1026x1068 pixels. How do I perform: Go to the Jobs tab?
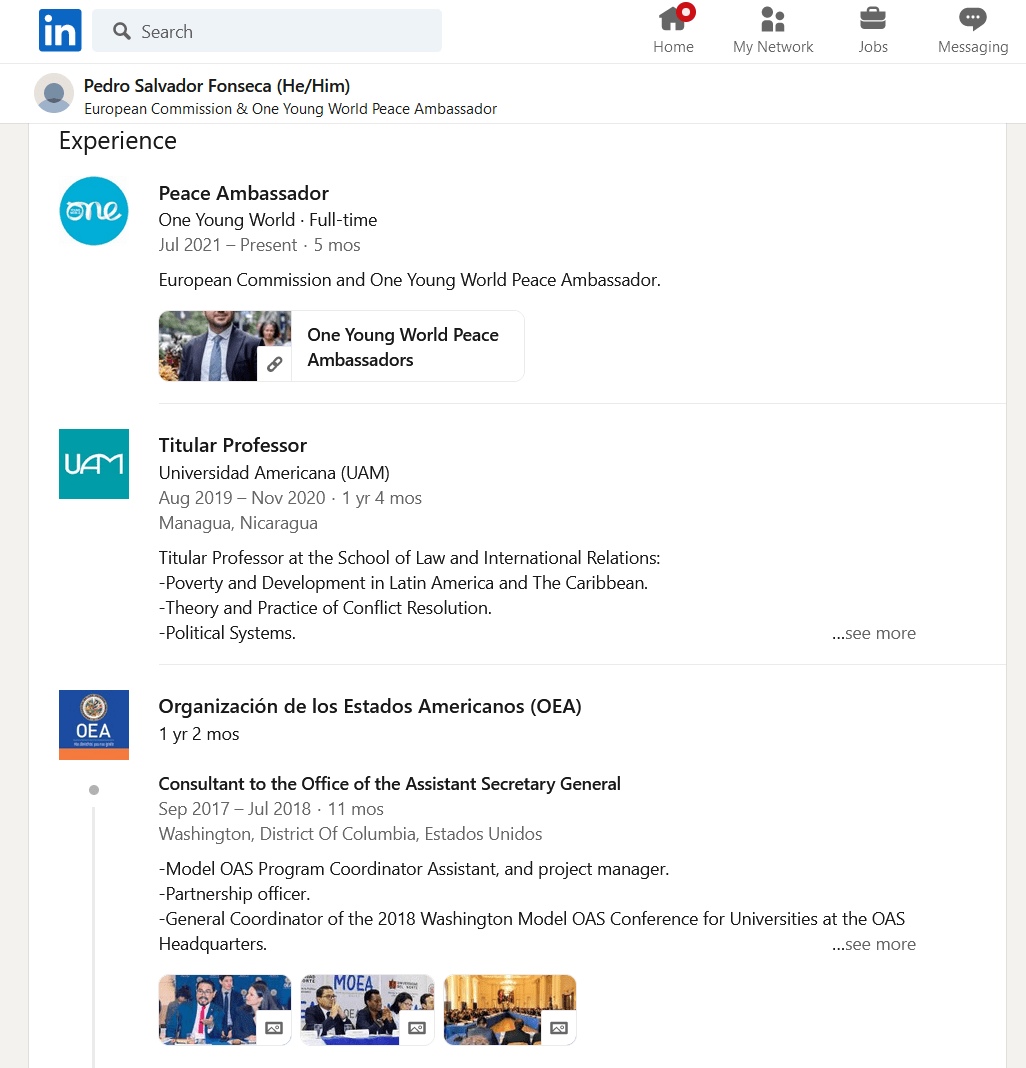[873, 30]
